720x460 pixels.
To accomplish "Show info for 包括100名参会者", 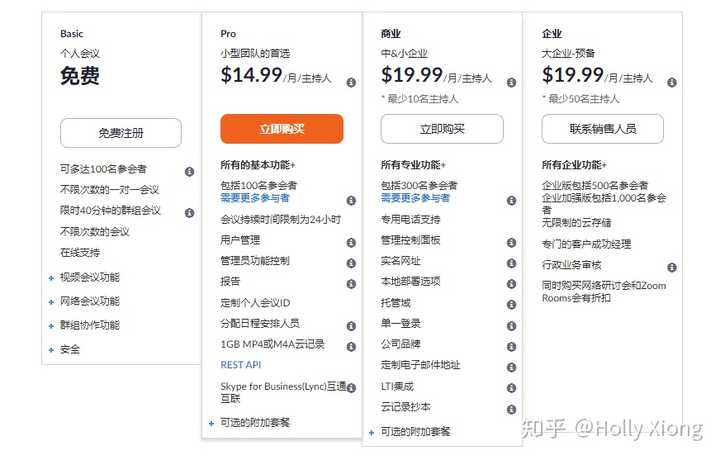I will coord(351,201).
